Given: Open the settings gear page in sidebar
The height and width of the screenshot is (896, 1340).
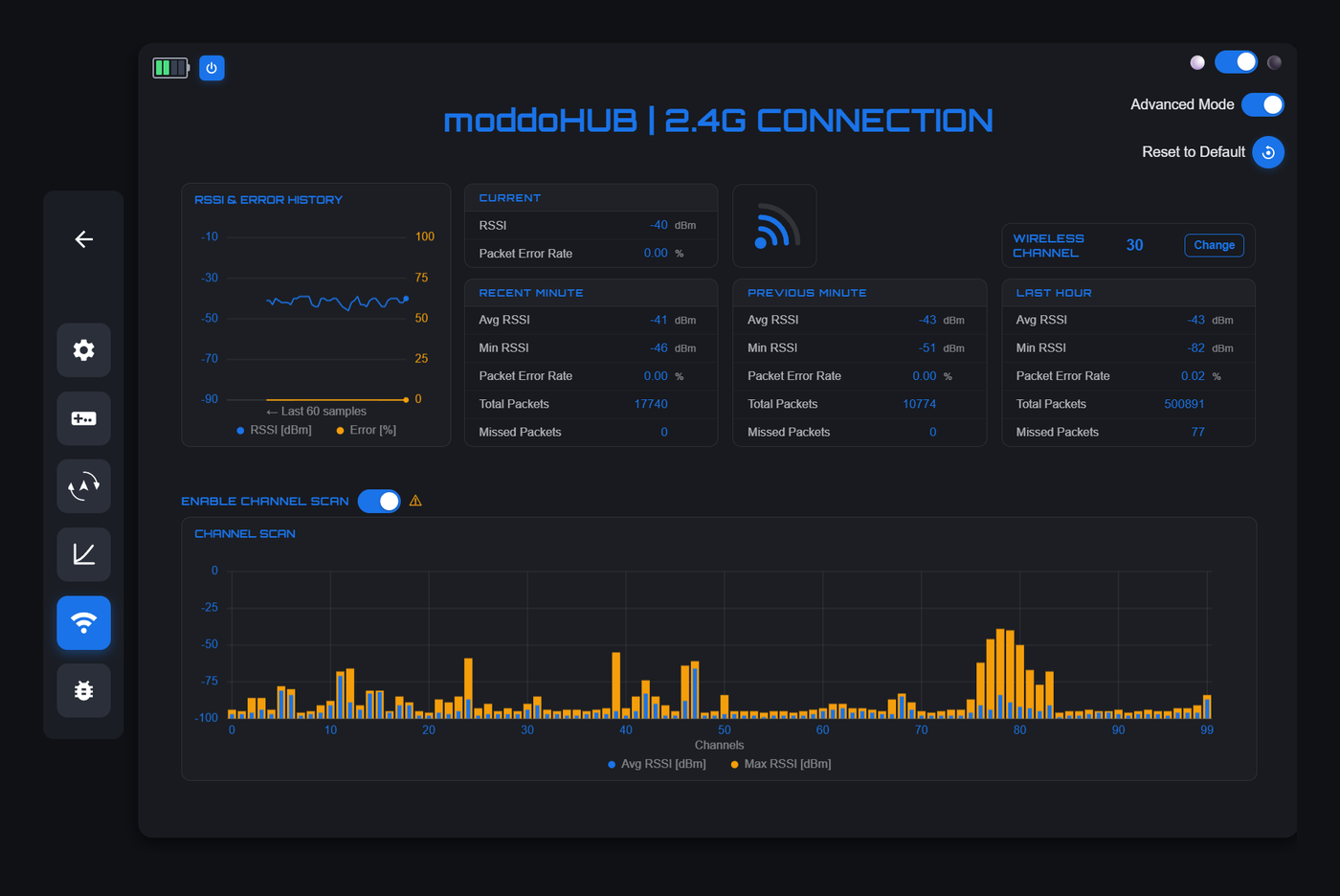Looking at the screenshot, I should pos(83,350).
